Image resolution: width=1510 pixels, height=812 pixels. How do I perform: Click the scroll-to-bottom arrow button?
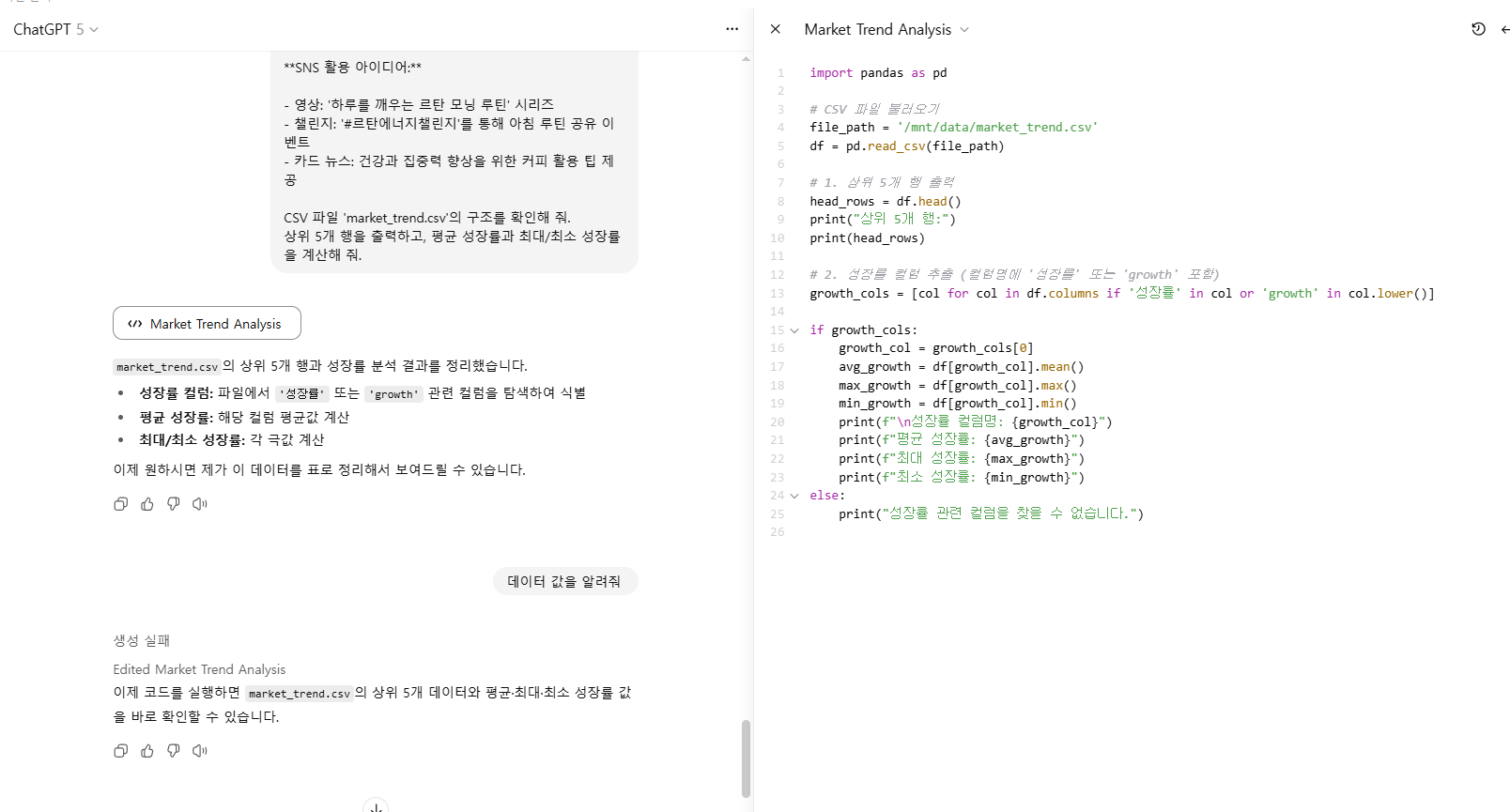[376, 806]
